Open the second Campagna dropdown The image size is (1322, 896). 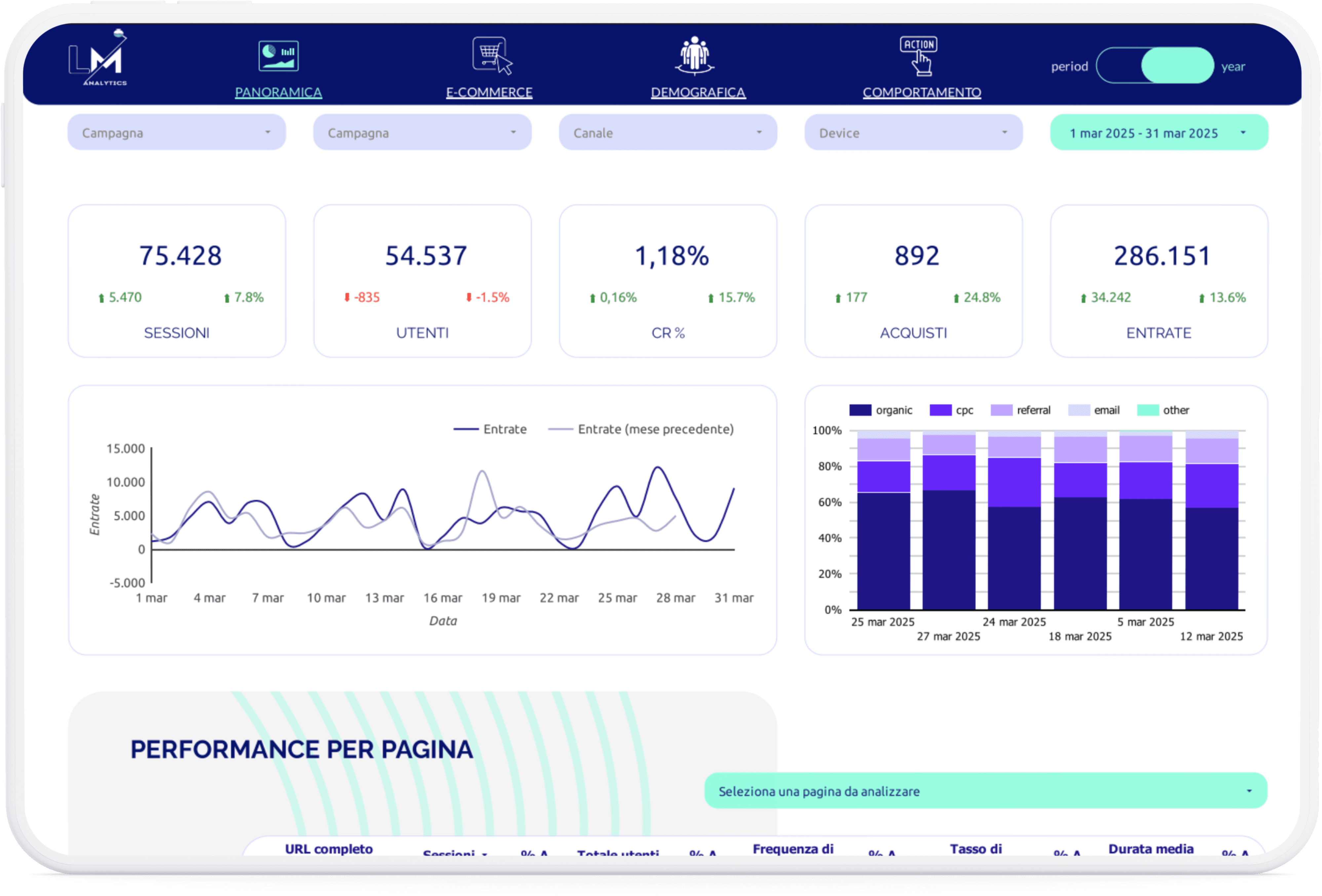tap(422, 133)
